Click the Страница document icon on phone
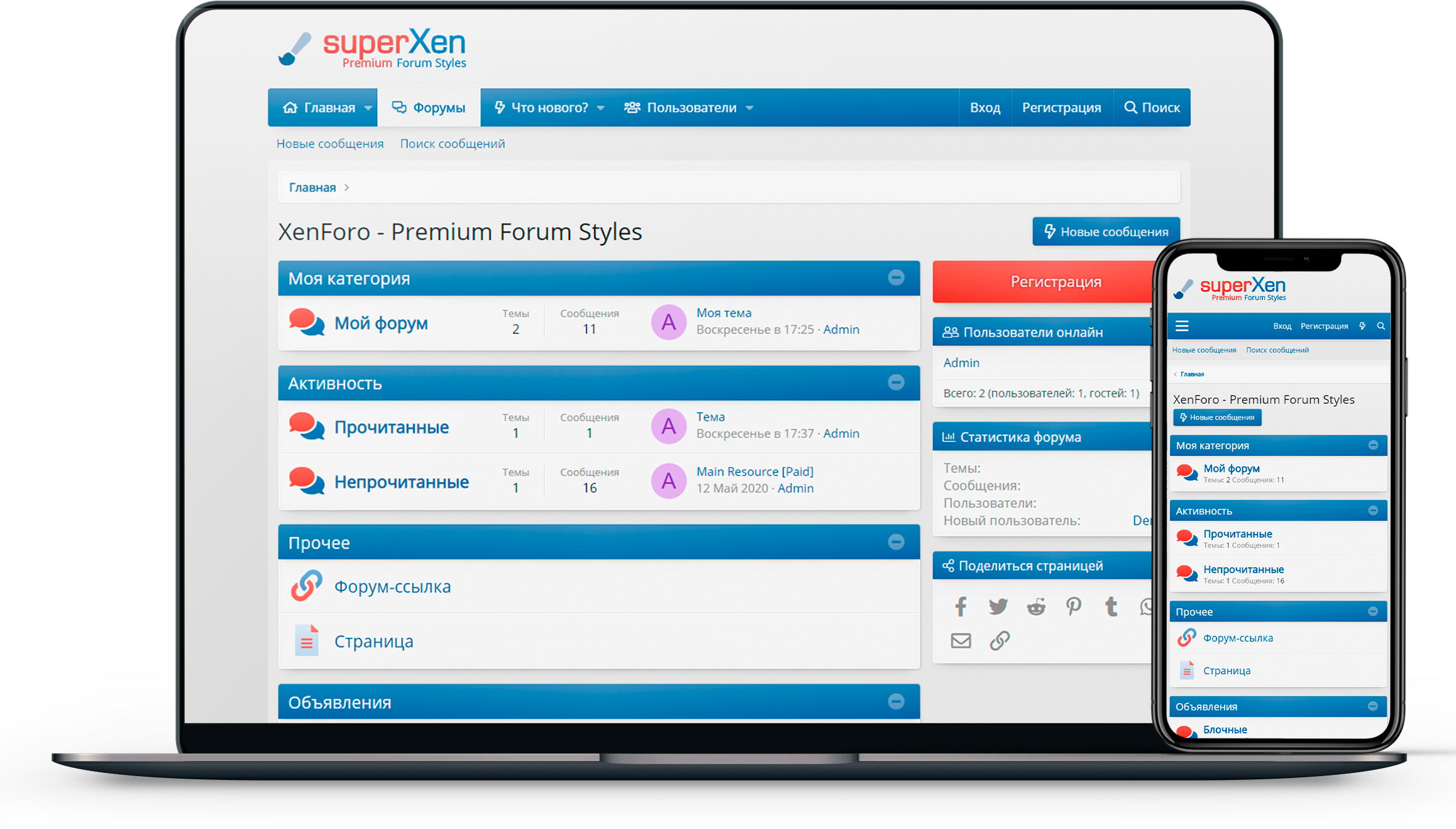1456x829 pixels. [x=1187, y=670]
